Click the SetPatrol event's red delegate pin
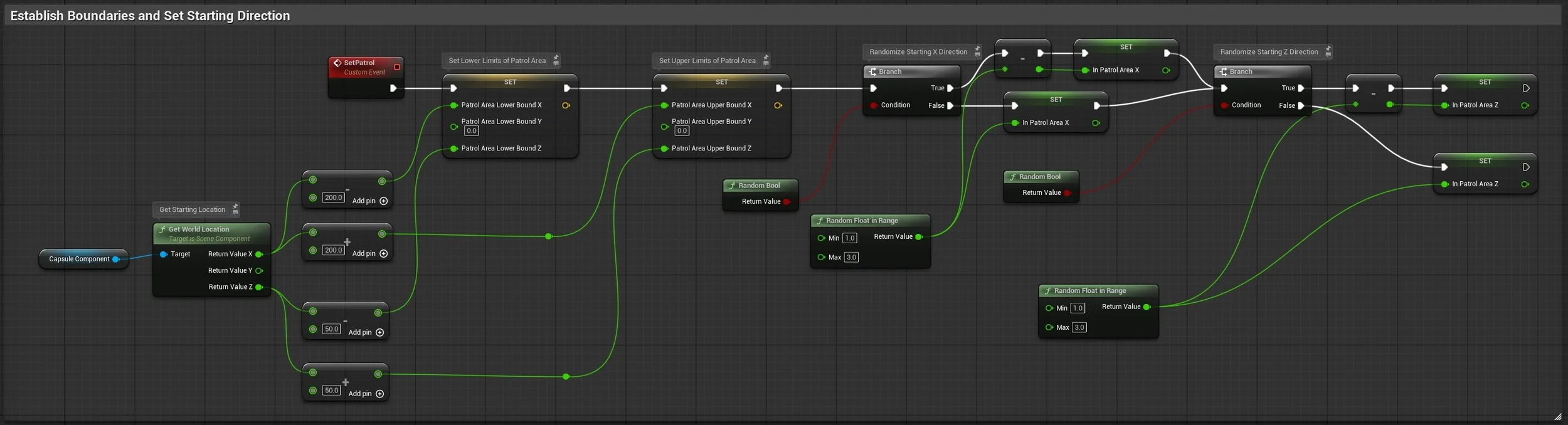Image resolution: width=1568 pixels, height=425 pixels. coord(396,67)
